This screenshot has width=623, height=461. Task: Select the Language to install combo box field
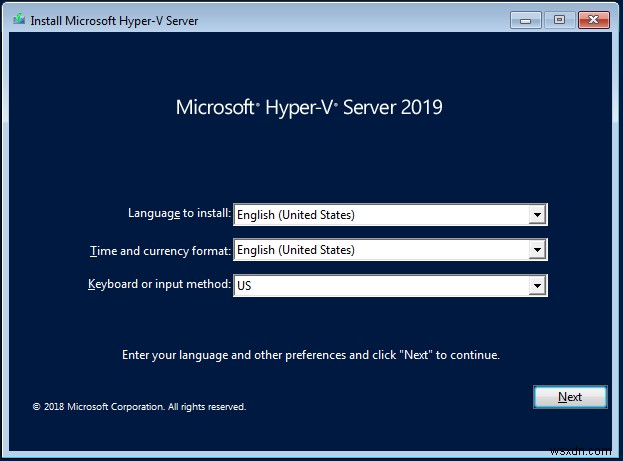380,214
